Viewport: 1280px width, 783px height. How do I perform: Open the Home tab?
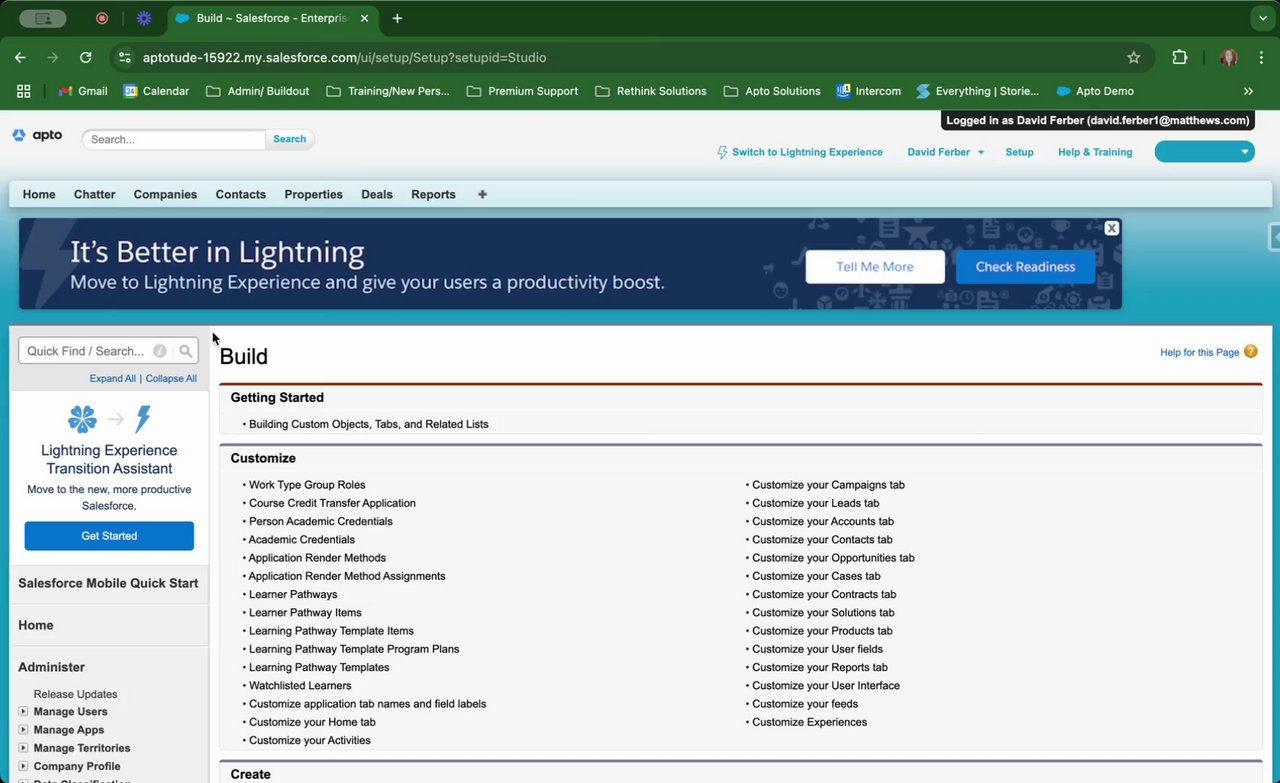[x=39, y=194]
